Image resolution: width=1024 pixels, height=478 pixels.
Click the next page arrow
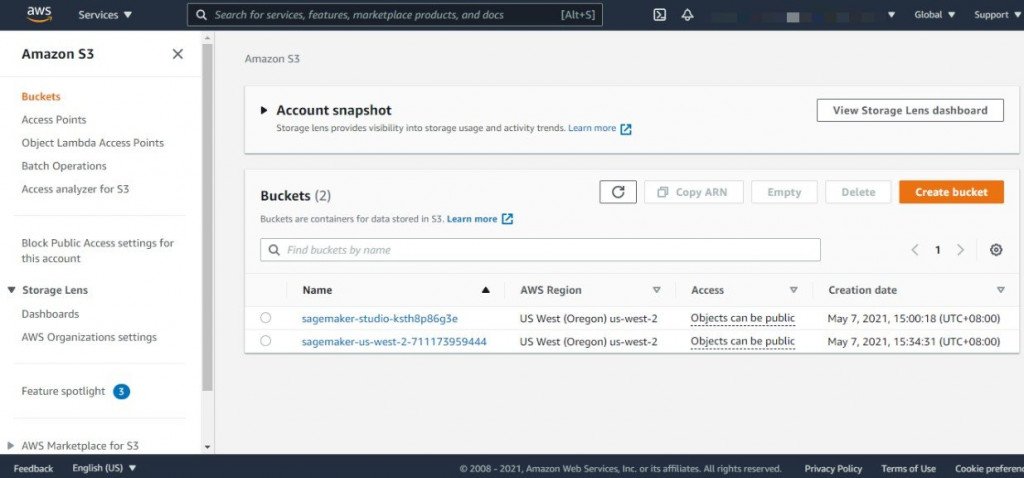tap(961, 249)
